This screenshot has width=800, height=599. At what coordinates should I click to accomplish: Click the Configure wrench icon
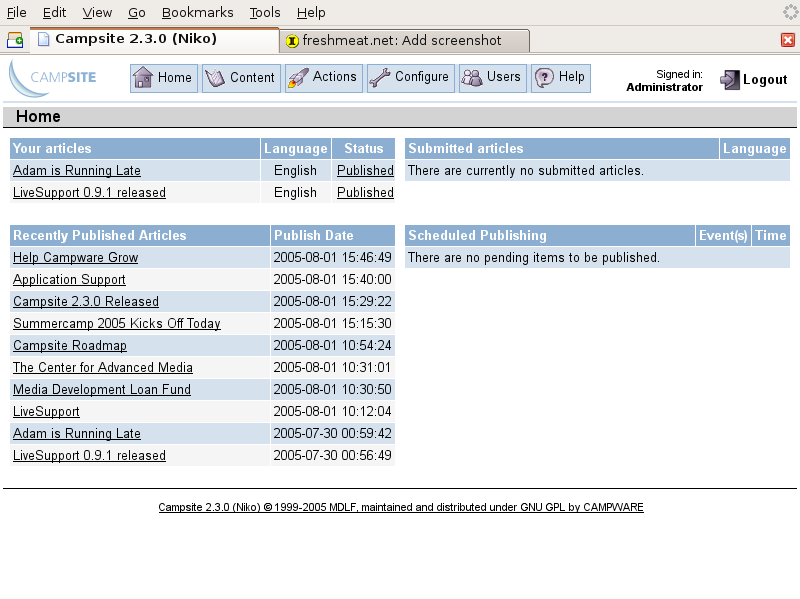pyautogui.click(x=380, y=78)
